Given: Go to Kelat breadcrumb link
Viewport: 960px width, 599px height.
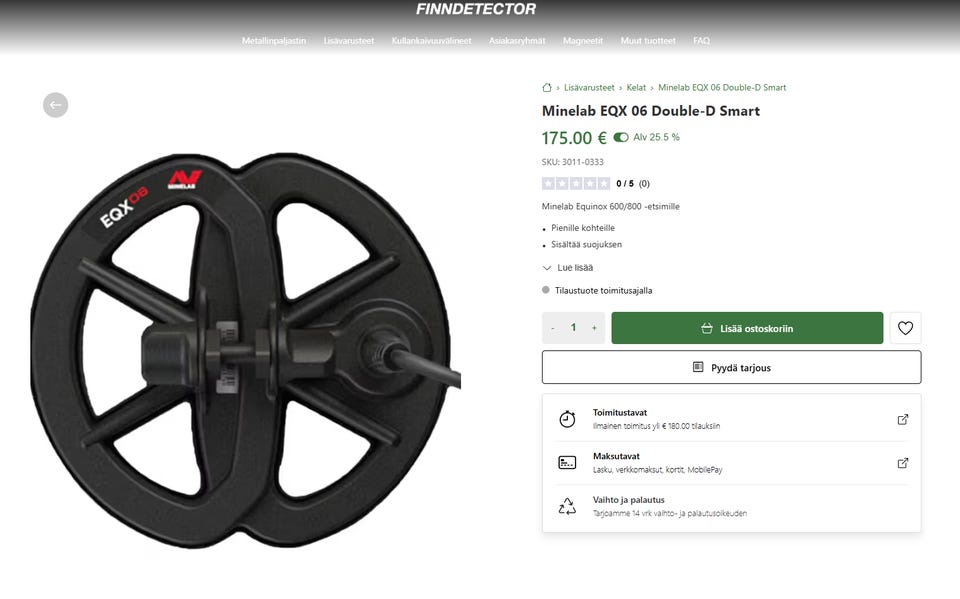Looking at the screenshot, I should pyautogui.click(x=636, y=88).
